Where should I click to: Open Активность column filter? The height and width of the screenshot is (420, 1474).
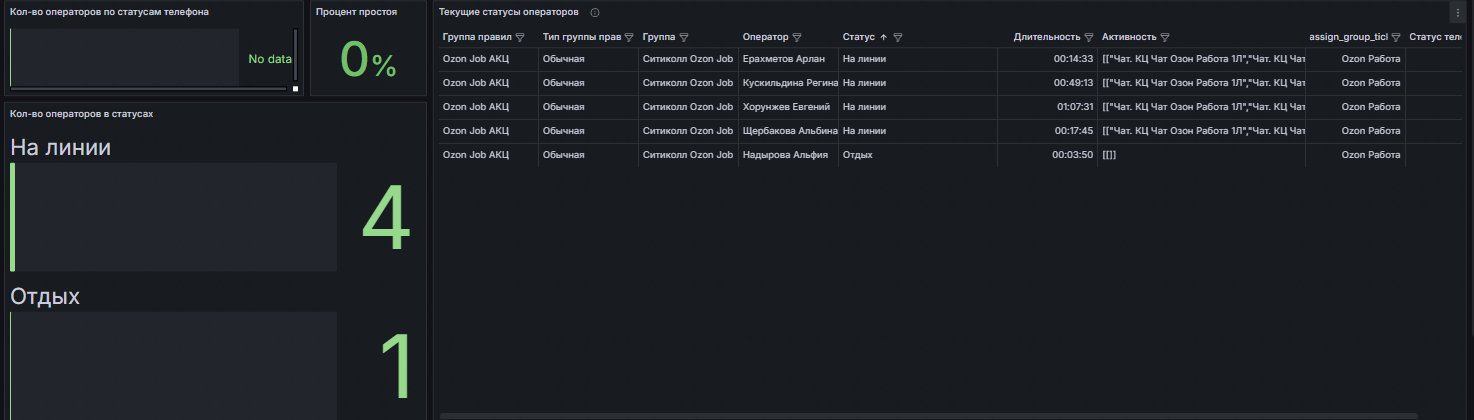[1165, 37]
